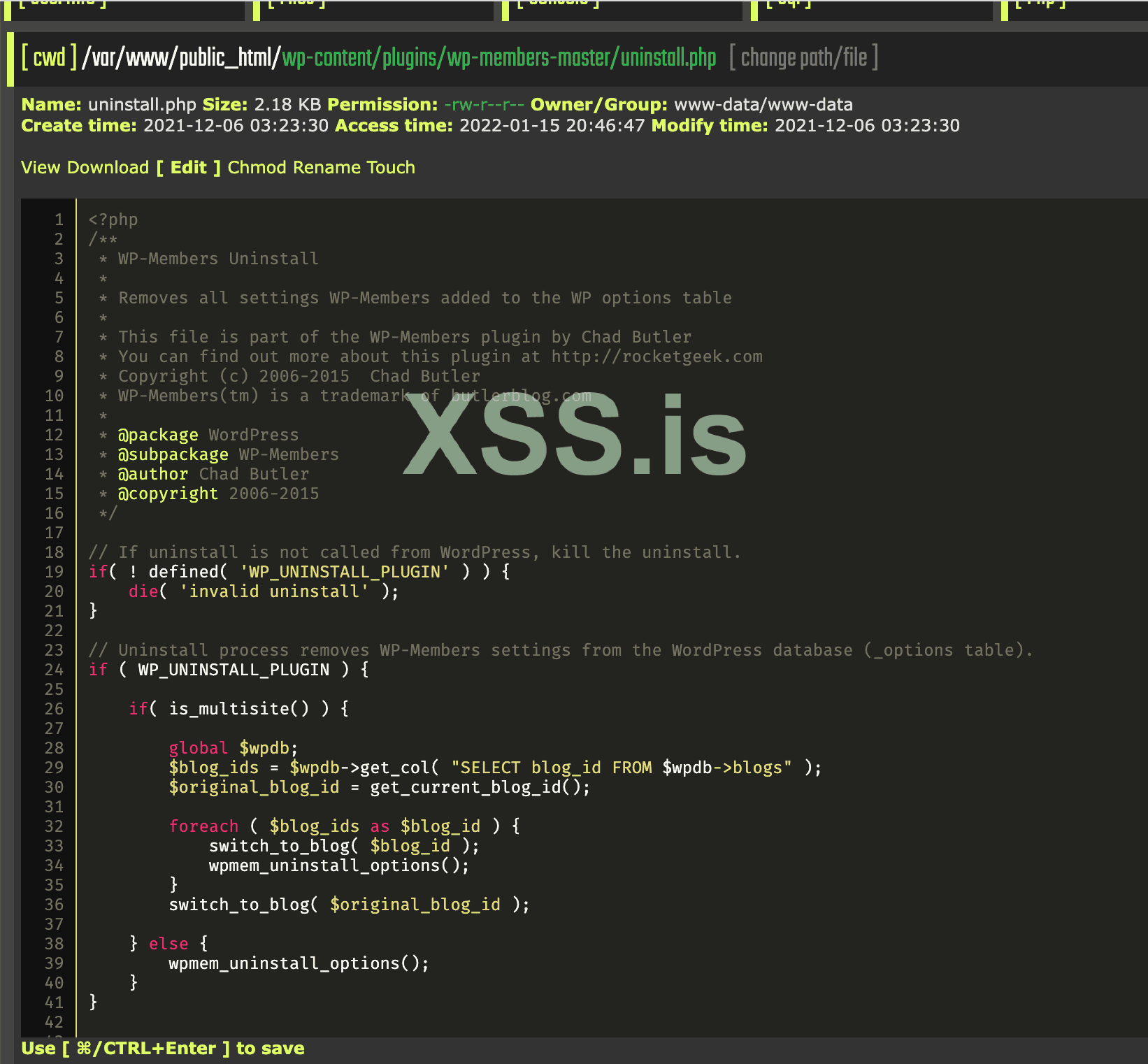This screenshot has width=1148, height=1064.
Task: Click switch_to_blog( $original_blog_id ) line
Action: (x=349, y=905)
